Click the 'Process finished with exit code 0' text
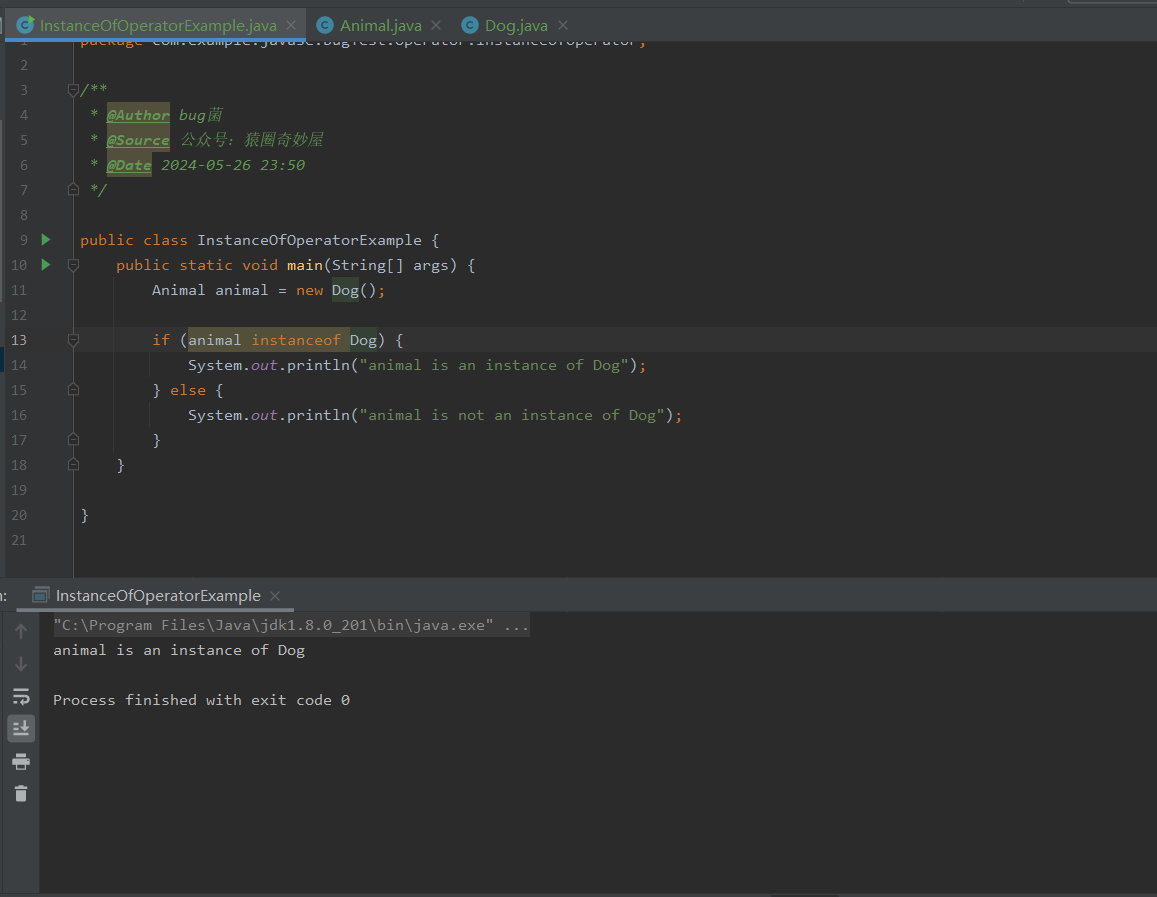This screenshot has width=1157, height=897. pos(201,700)
